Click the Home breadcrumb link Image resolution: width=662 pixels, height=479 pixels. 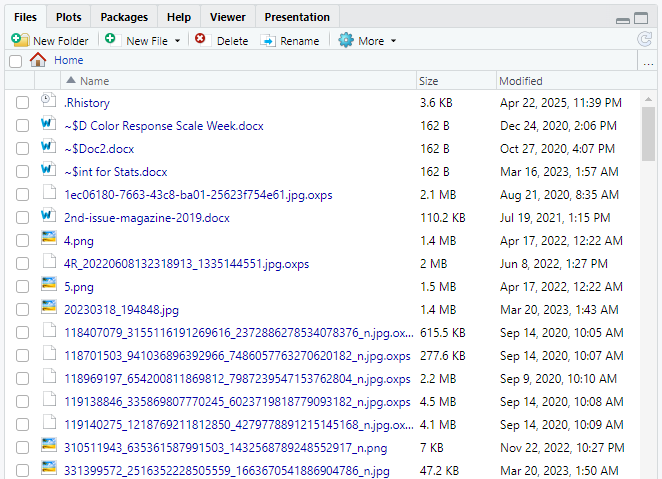68,60
